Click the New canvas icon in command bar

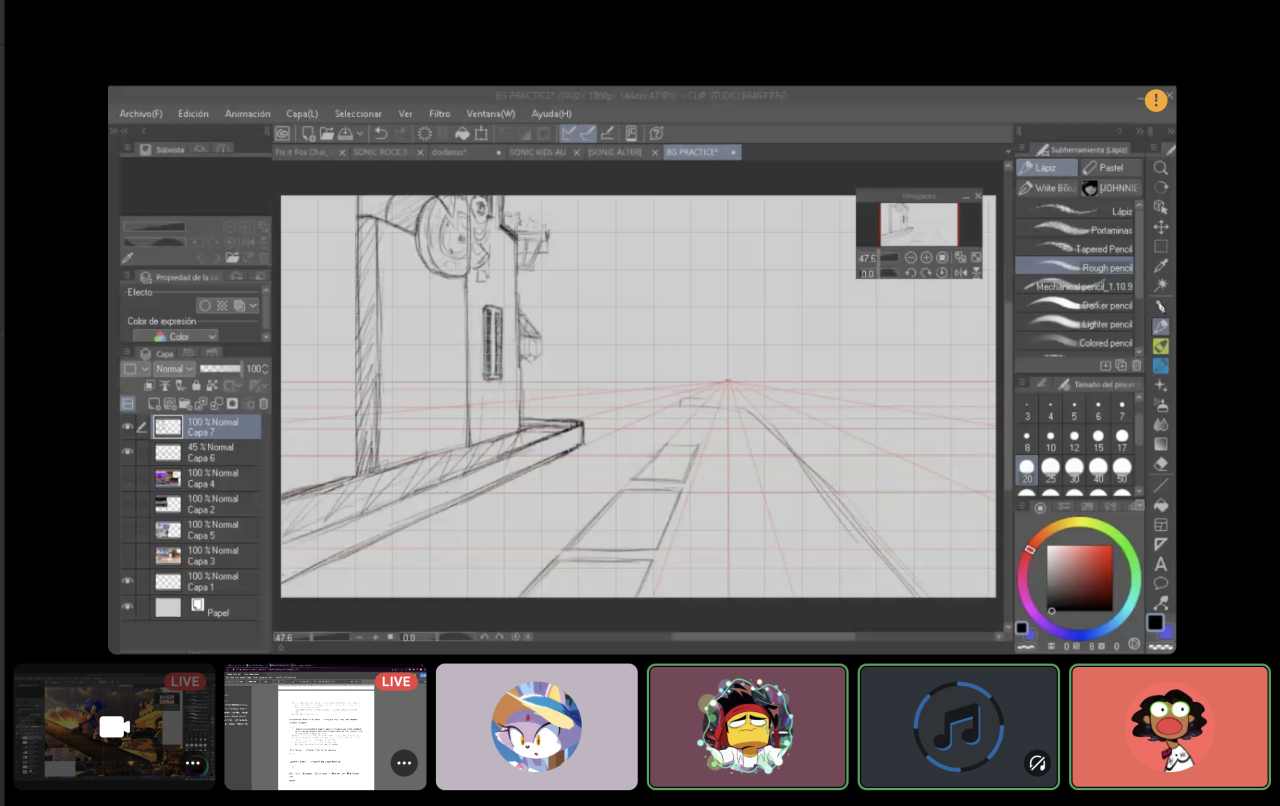click(x=308, y=133)
